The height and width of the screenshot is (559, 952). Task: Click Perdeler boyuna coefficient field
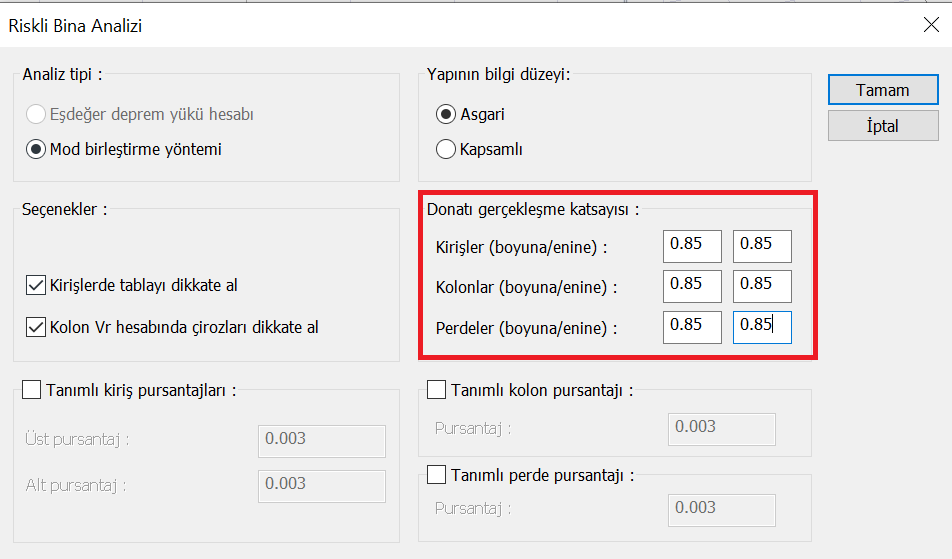pyautogui.click(x=692, y=327)
